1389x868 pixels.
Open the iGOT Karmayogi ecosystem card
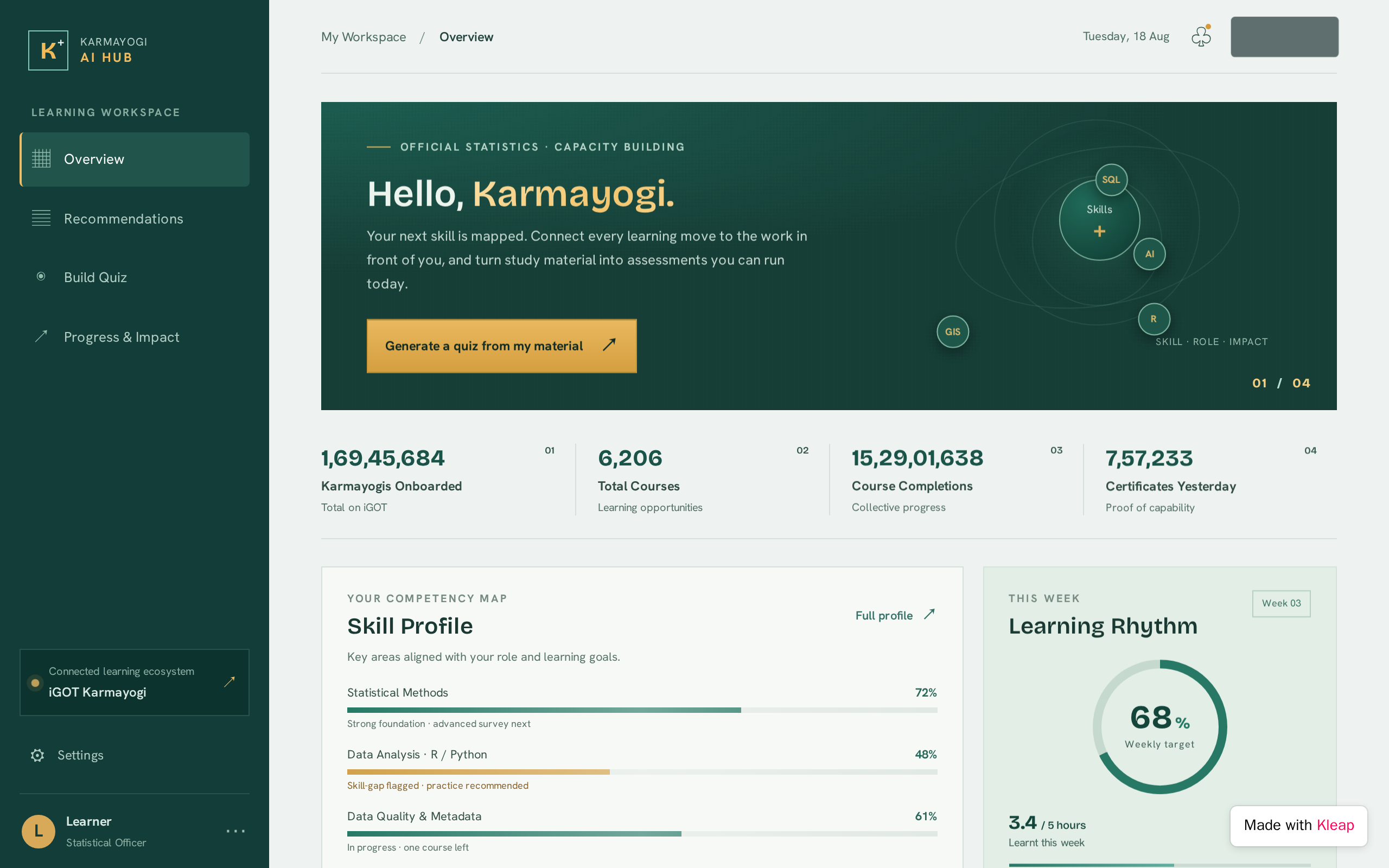coord(135,682)
